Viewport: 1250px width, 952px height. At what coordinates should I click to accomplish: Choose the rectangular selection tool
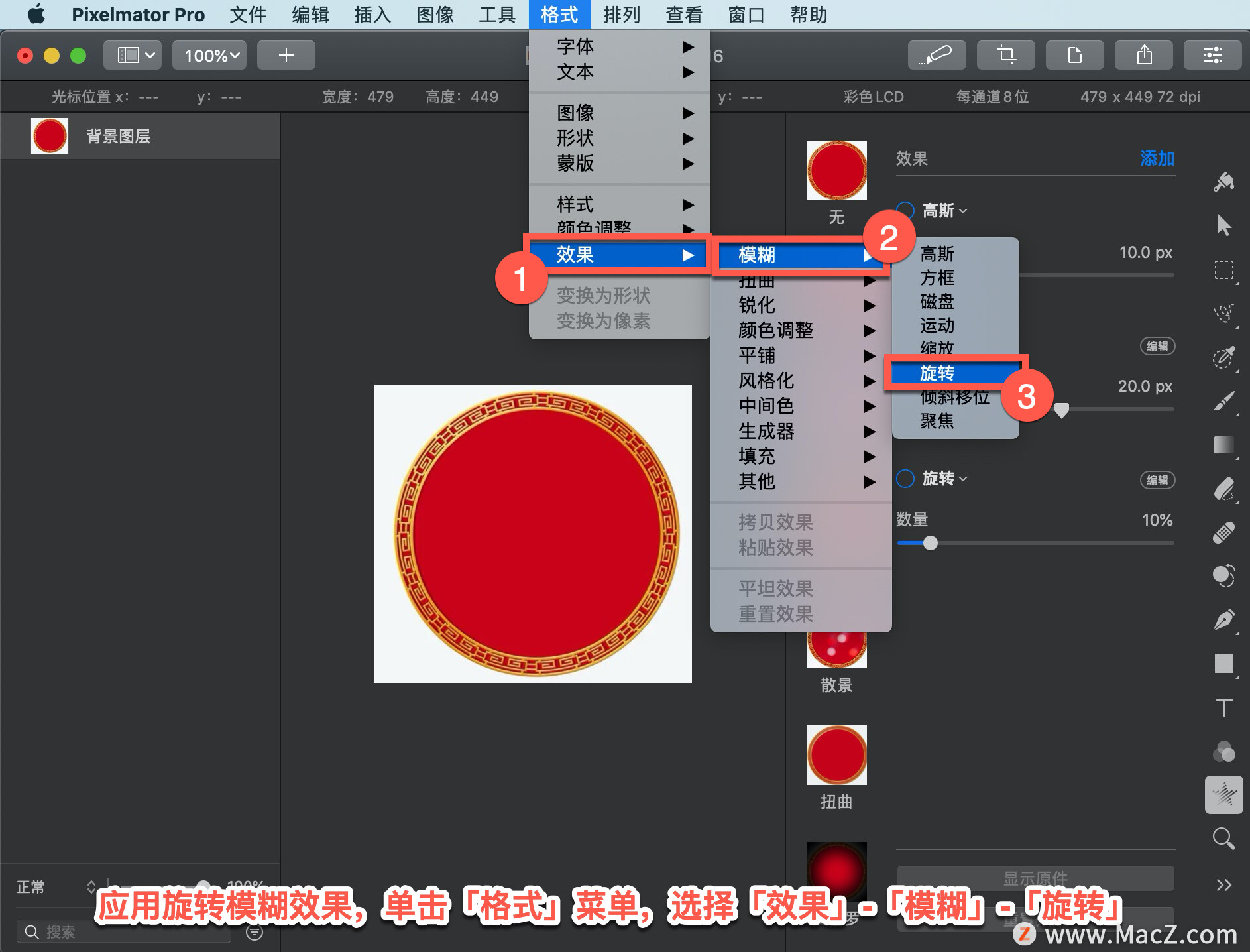pyautogui.click(x=1223, y=270)
